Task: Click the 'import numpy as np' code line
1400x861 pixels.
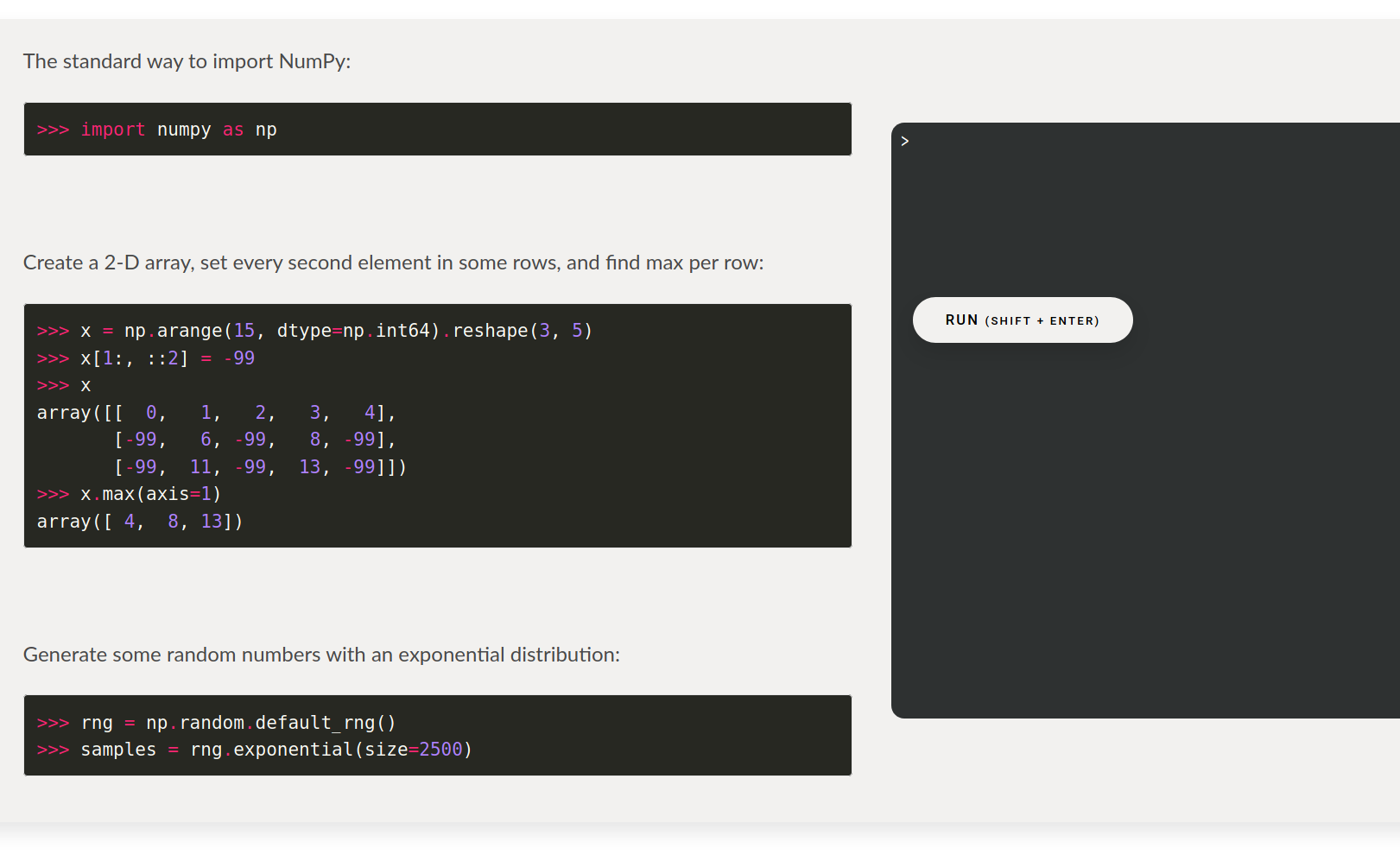Action: point(156,130)
